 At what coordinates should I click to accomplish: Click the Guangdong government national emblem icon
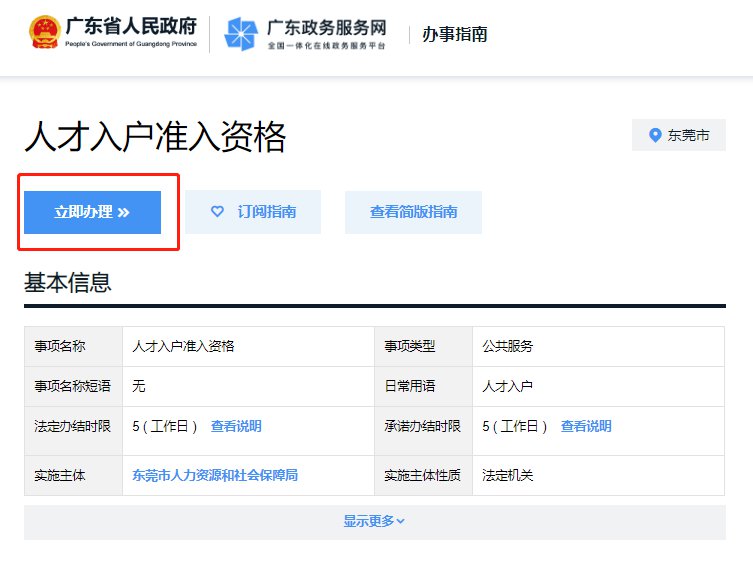click(x=43, y=32)
